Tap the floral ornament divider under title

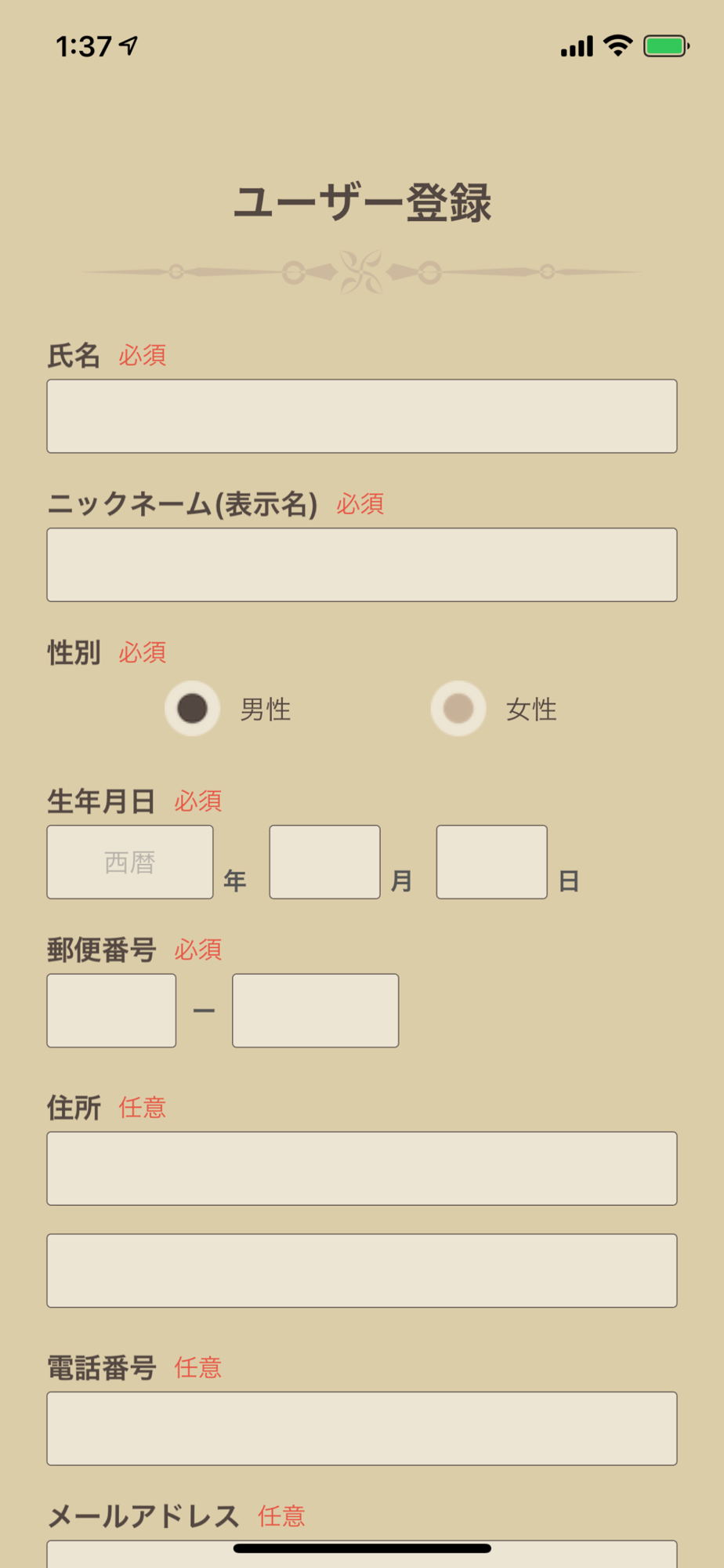(x=362, y=272)
